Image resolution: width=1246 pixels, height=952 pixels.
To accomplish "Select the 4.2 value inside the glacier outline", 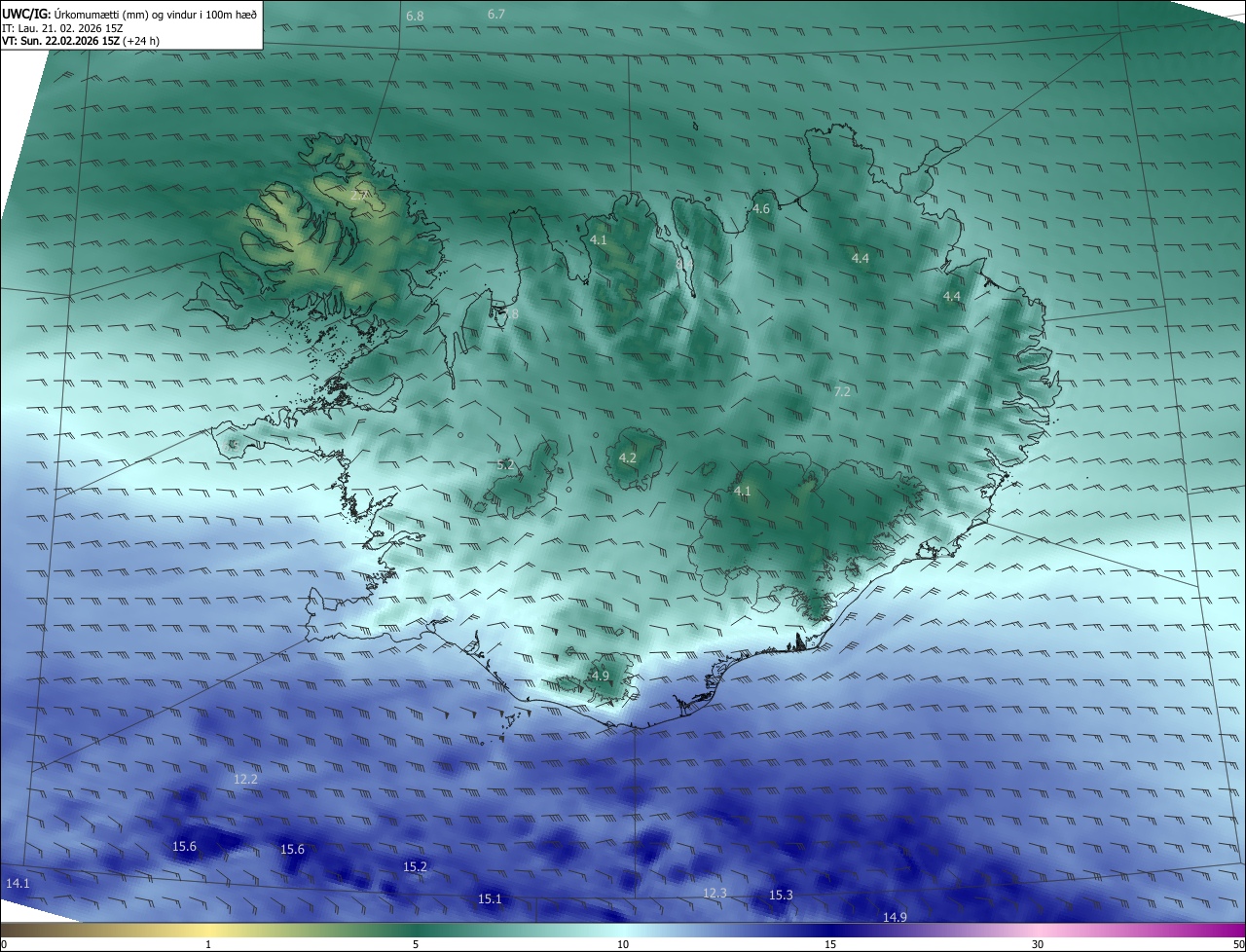I will pos(628,458).
